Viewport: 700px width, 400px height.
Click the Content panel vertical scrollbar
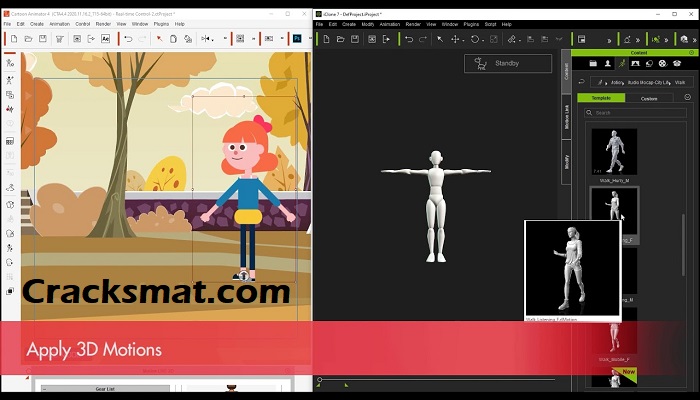683,245
